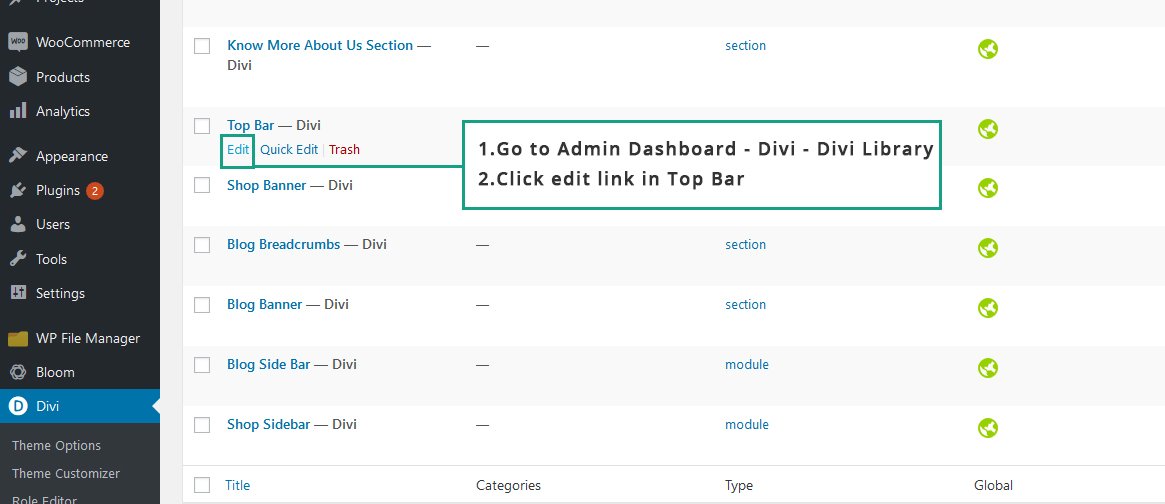Image resolution: width=1165 pixels, height=504 pixels.
Task: Click global globe icon in Shop Banner row
Action: 987,188
